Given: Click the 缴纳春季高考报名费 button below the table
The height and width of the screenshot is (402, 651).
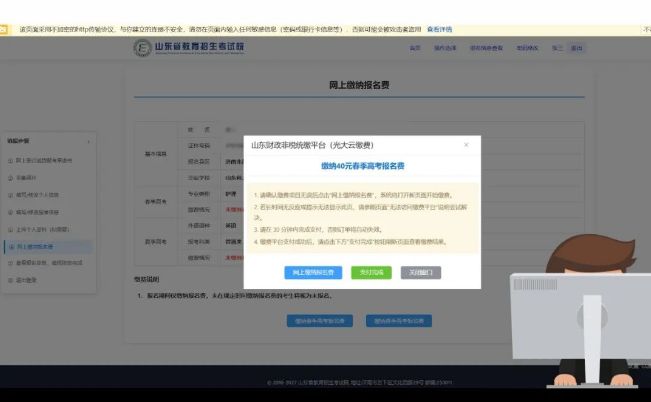Looking at the screenshot, I should coord(320,321).
